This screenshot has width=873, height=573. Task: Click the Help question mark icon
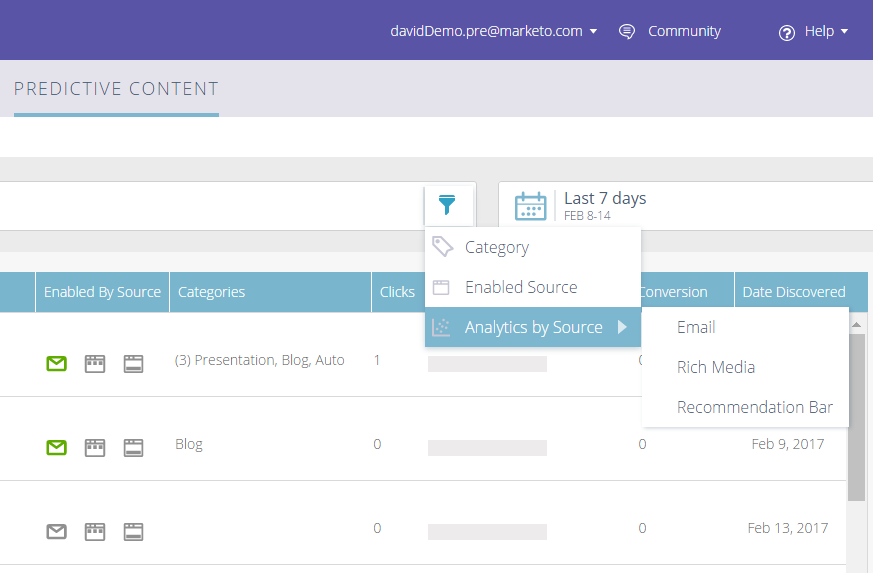tap(787, 32)
